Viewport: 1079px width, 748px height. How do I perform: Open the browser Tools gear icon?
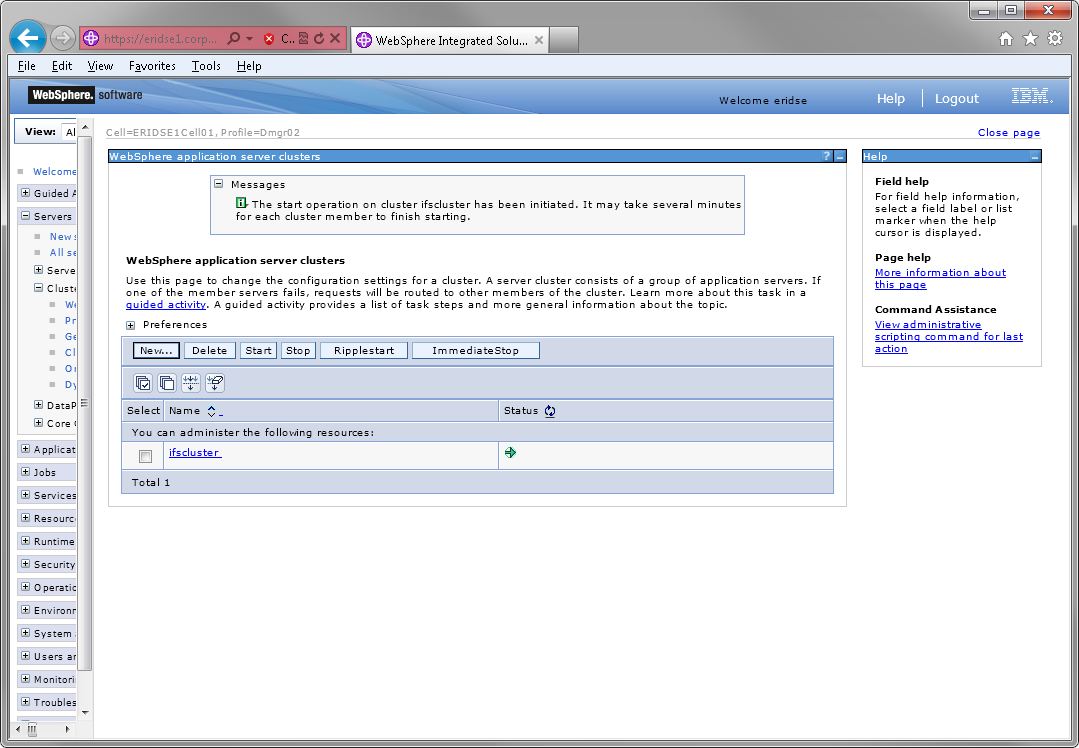point(1055,39)
